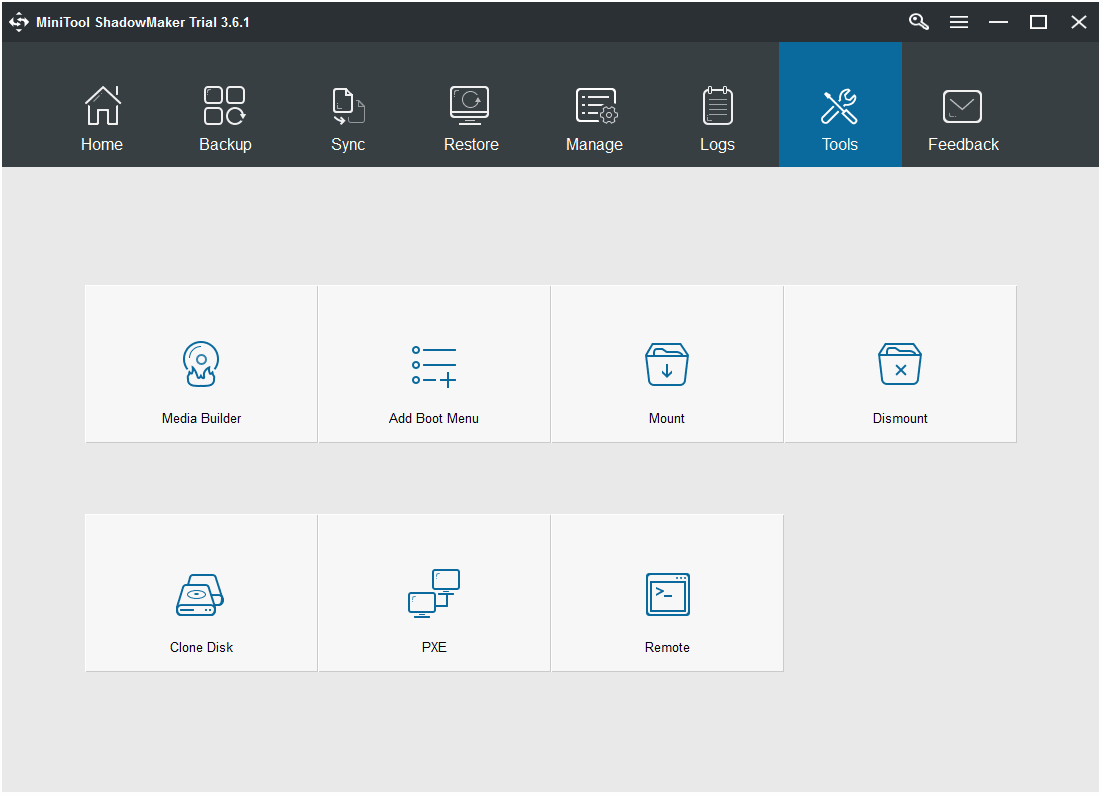Select the Add Boot Menu tool
The width and height of the screenshot is (1102, 796).
coord(433,363)
